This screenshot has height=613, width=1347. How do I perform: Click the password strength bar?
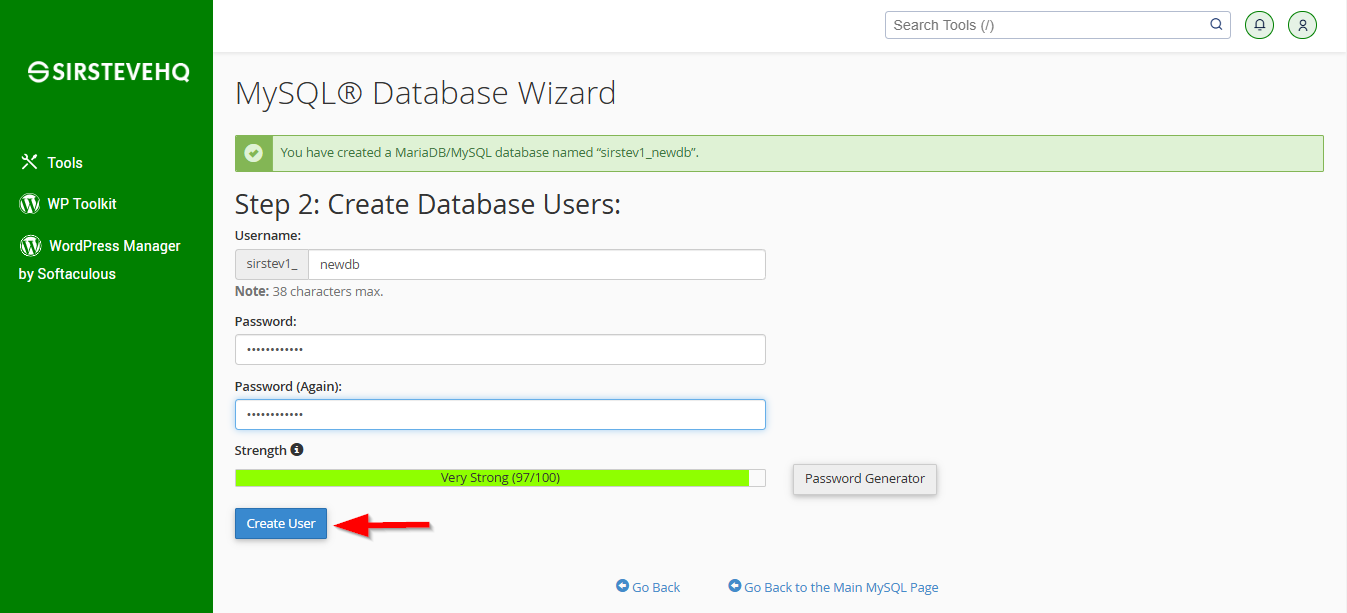(500, 478)
